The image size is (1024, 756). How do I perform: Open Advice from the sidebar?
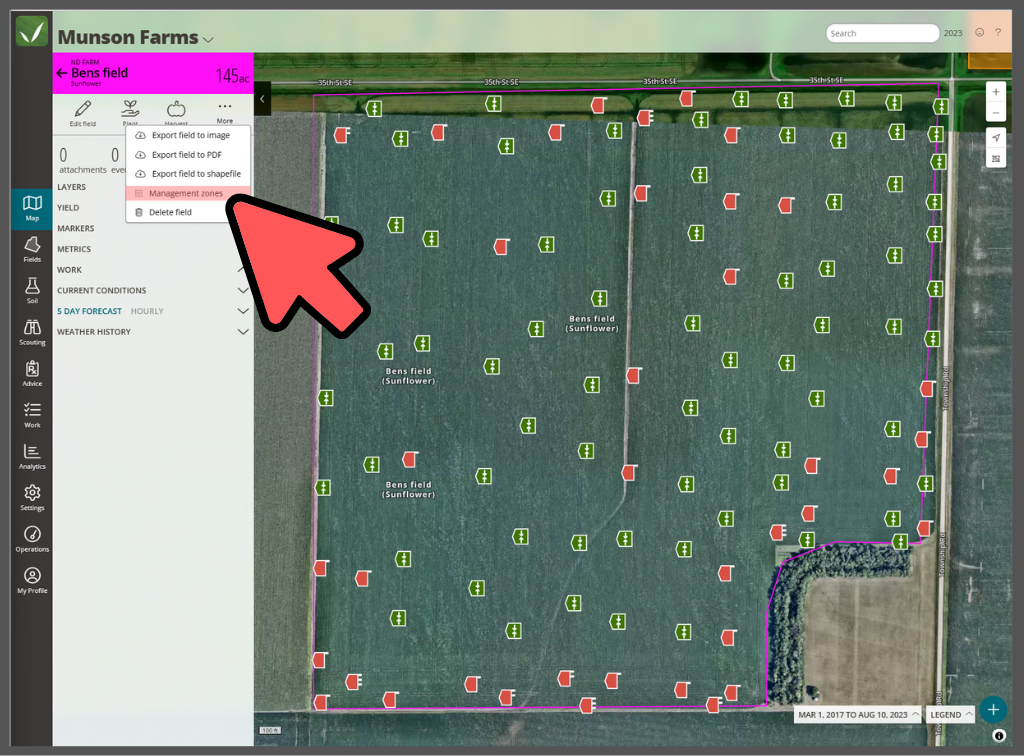coord(32,373)
